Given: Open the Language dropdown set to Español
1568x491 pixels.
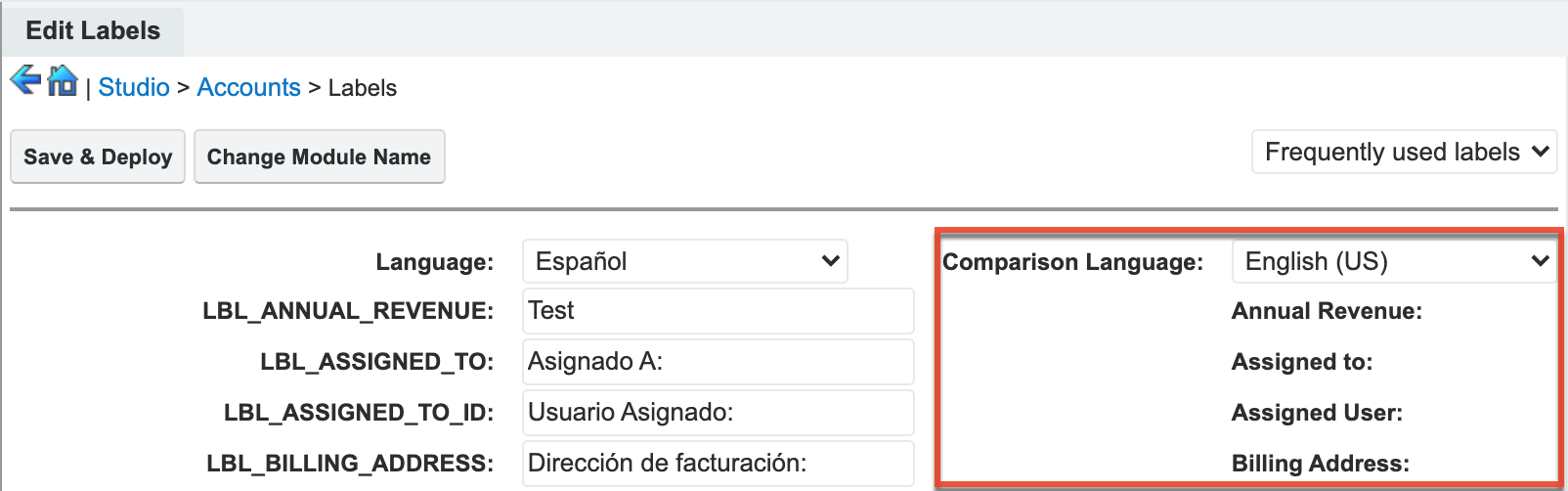Looking at the screenshot, I should click(x=684, y=262).
